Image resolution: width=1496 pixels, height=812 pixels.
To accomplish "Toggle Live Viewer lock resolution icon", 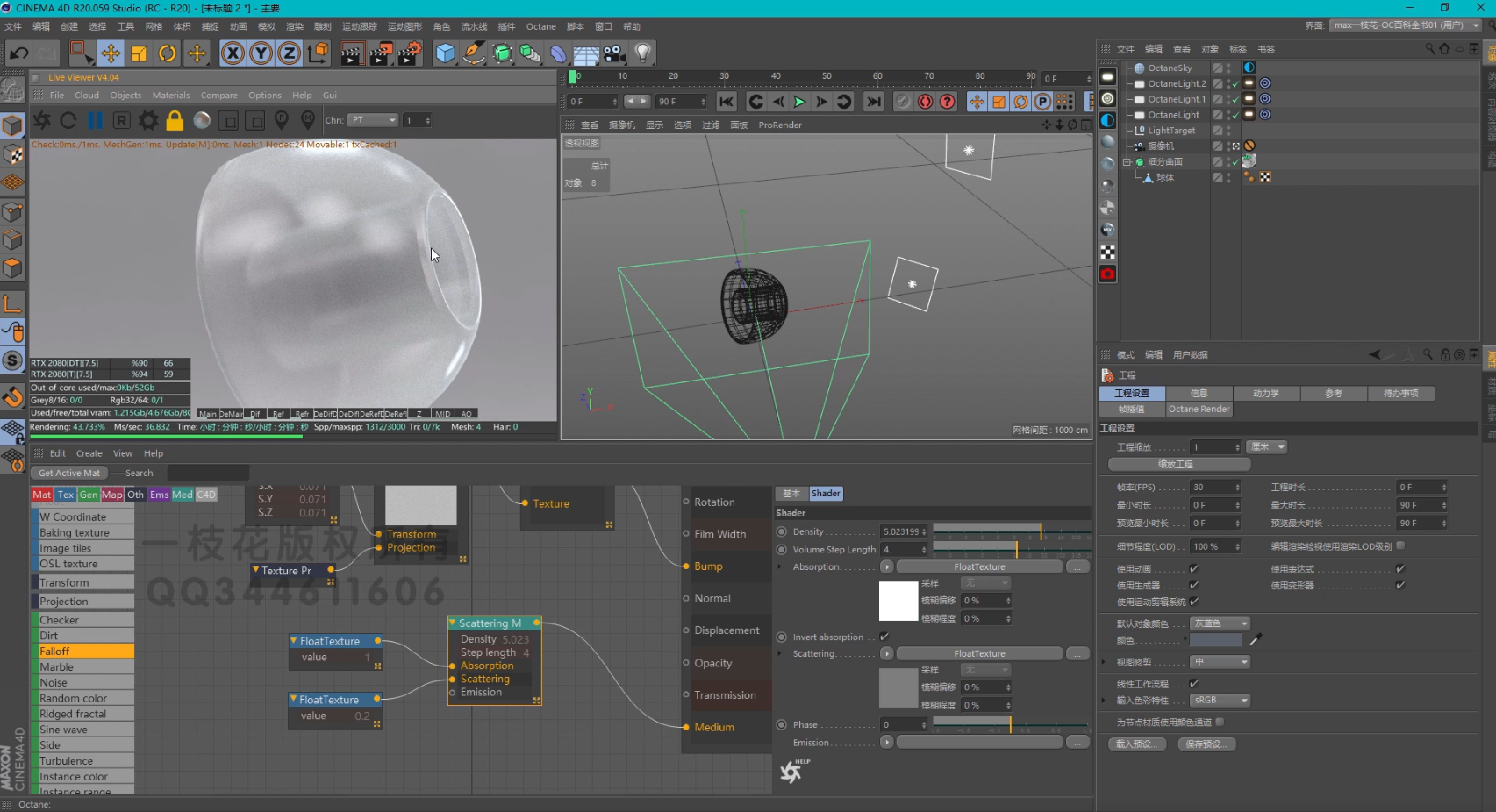I will [175, 120].
